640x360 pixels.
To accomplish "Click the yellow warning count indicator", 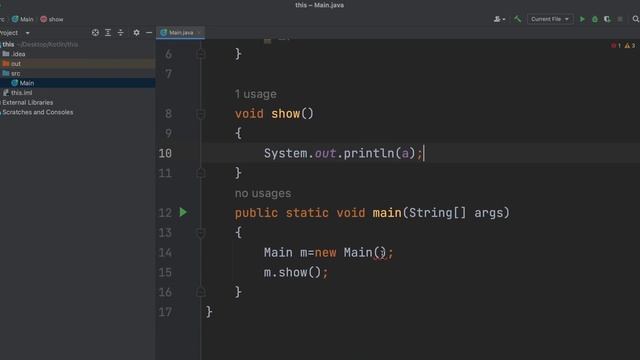I will (629, 45).
